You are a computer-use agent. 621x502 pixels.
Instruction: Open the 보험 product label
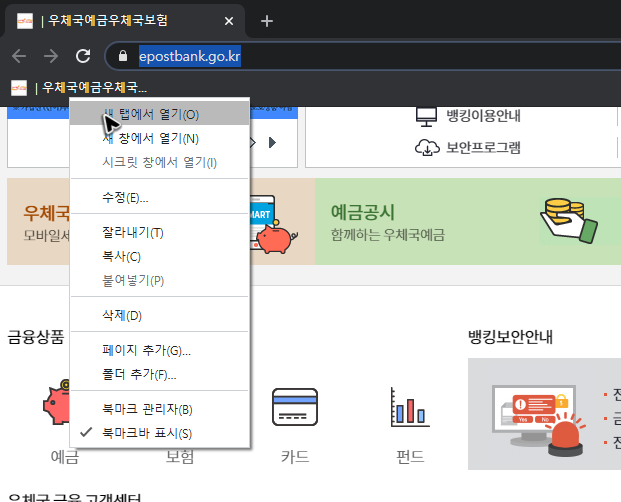click(179, 456)
